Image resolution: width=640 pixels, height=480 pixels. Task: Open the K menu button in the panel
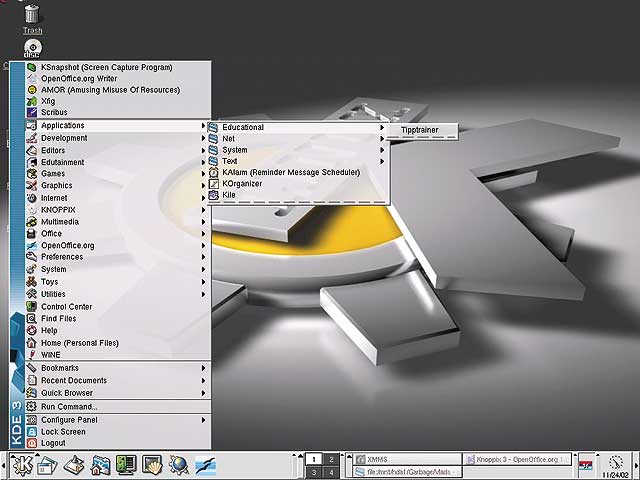coord(22,465)
